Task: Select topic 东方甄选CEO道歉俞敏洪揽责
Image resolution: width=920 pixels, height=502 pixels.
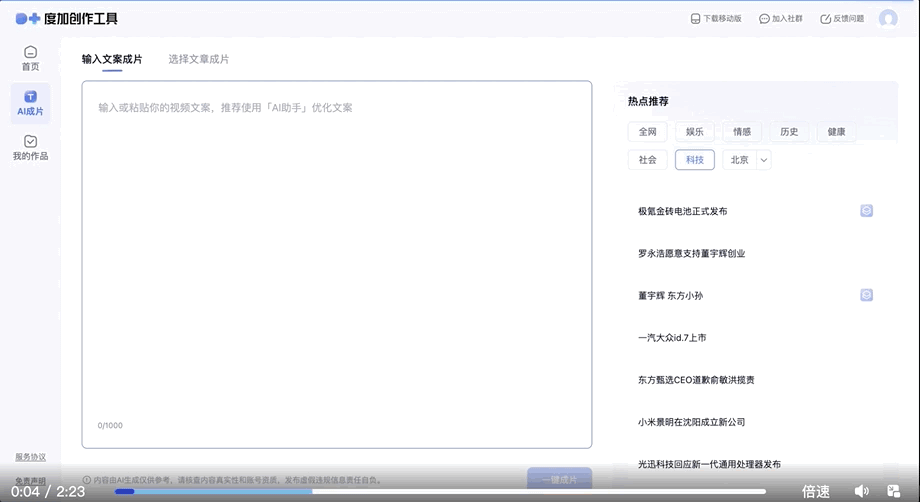Action: click(x=696, y=380)
